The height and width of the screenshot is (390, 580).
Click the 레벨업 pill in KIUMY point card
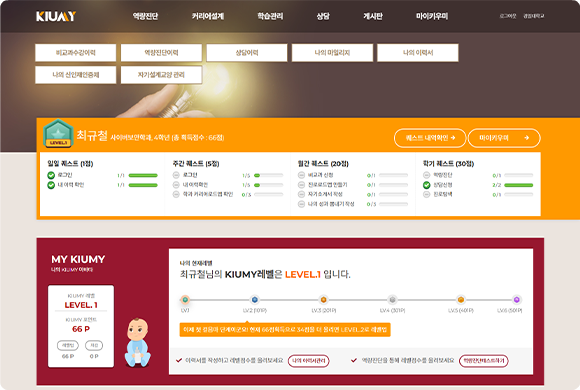(68, 346)
